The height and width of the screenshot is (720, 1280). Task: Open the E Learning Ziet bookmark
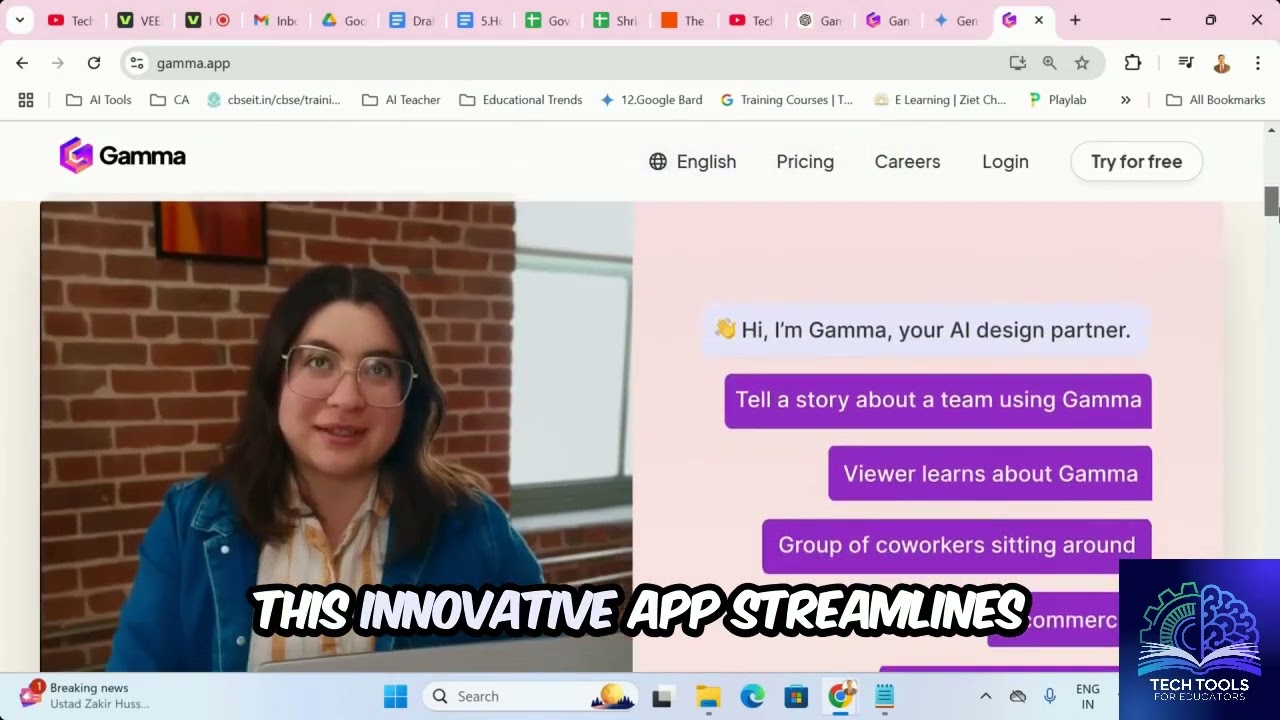click(940, 100)
